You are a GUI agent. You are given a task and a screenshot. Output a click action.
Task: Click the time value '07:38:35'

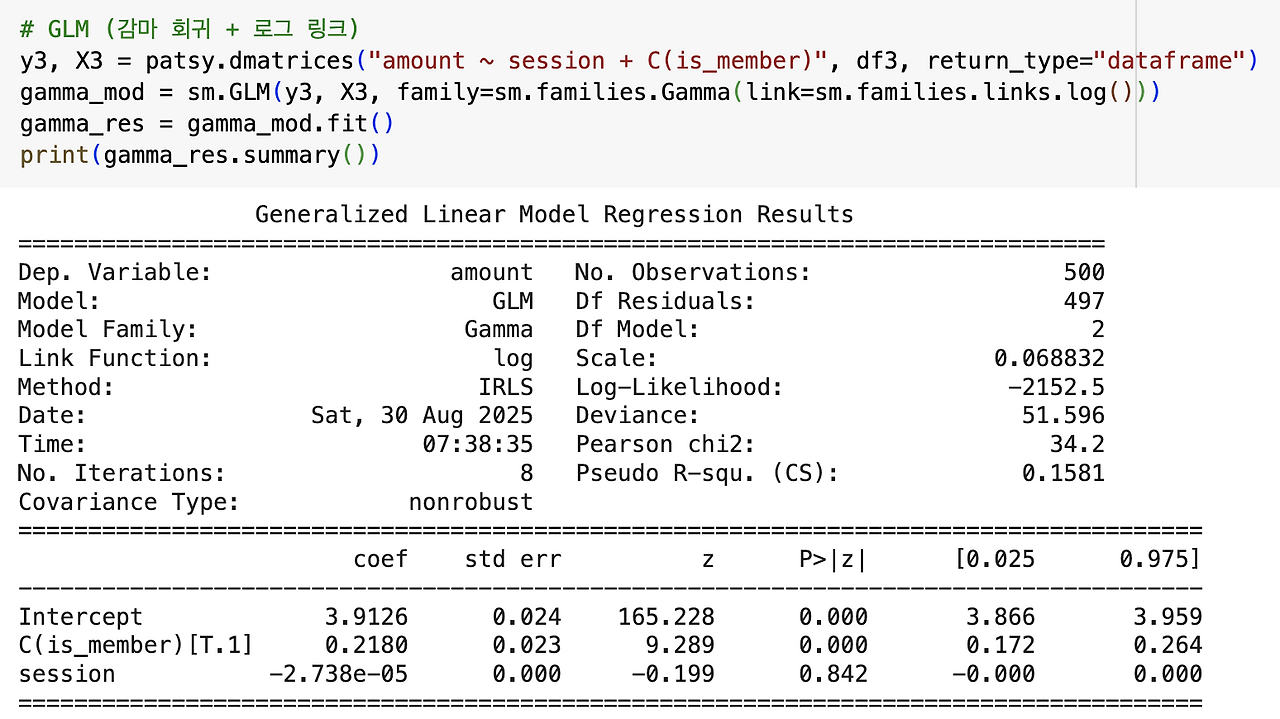(477, 444)
